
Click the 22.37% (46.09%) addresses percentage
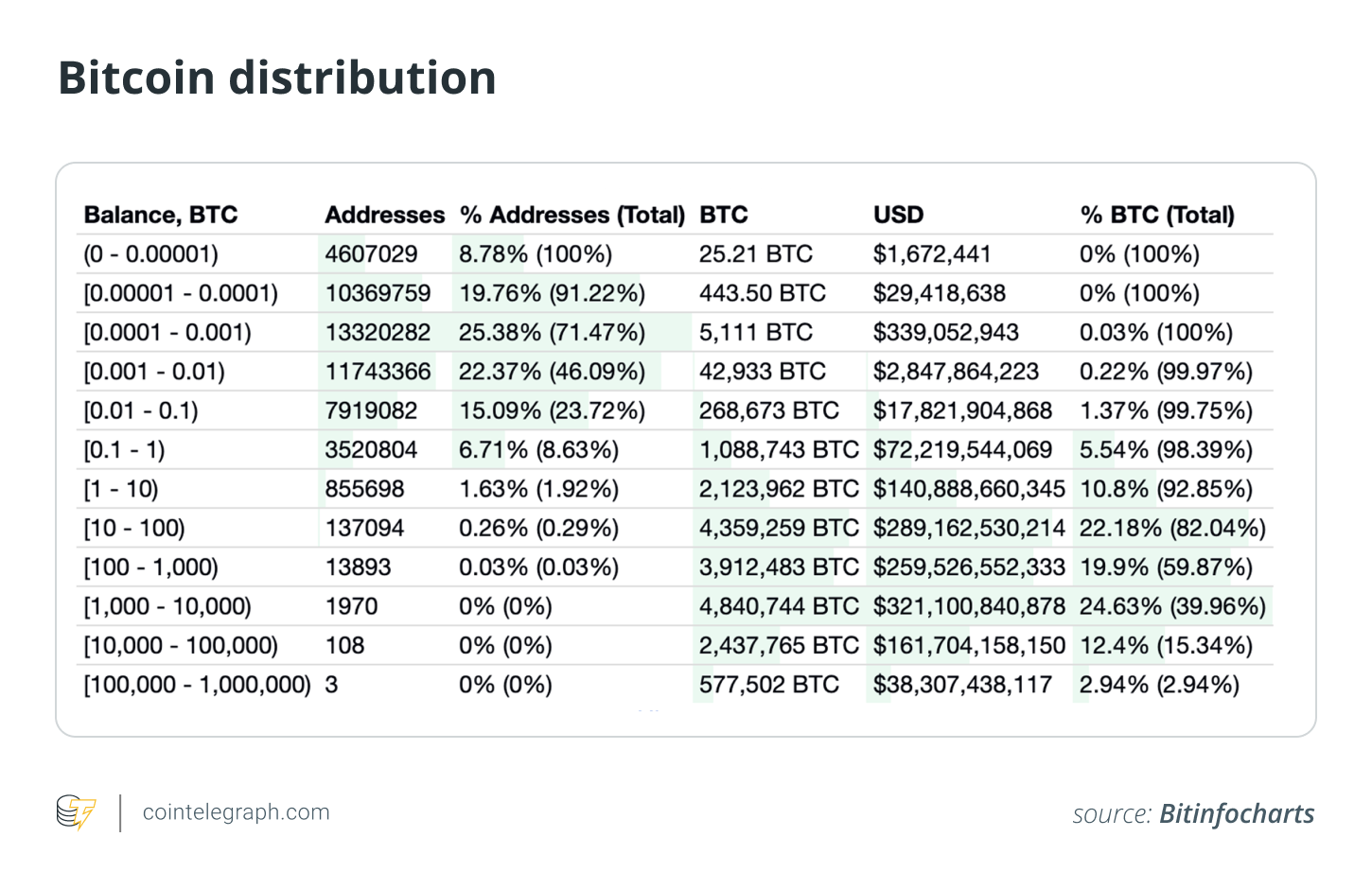(x=552, y=372)
